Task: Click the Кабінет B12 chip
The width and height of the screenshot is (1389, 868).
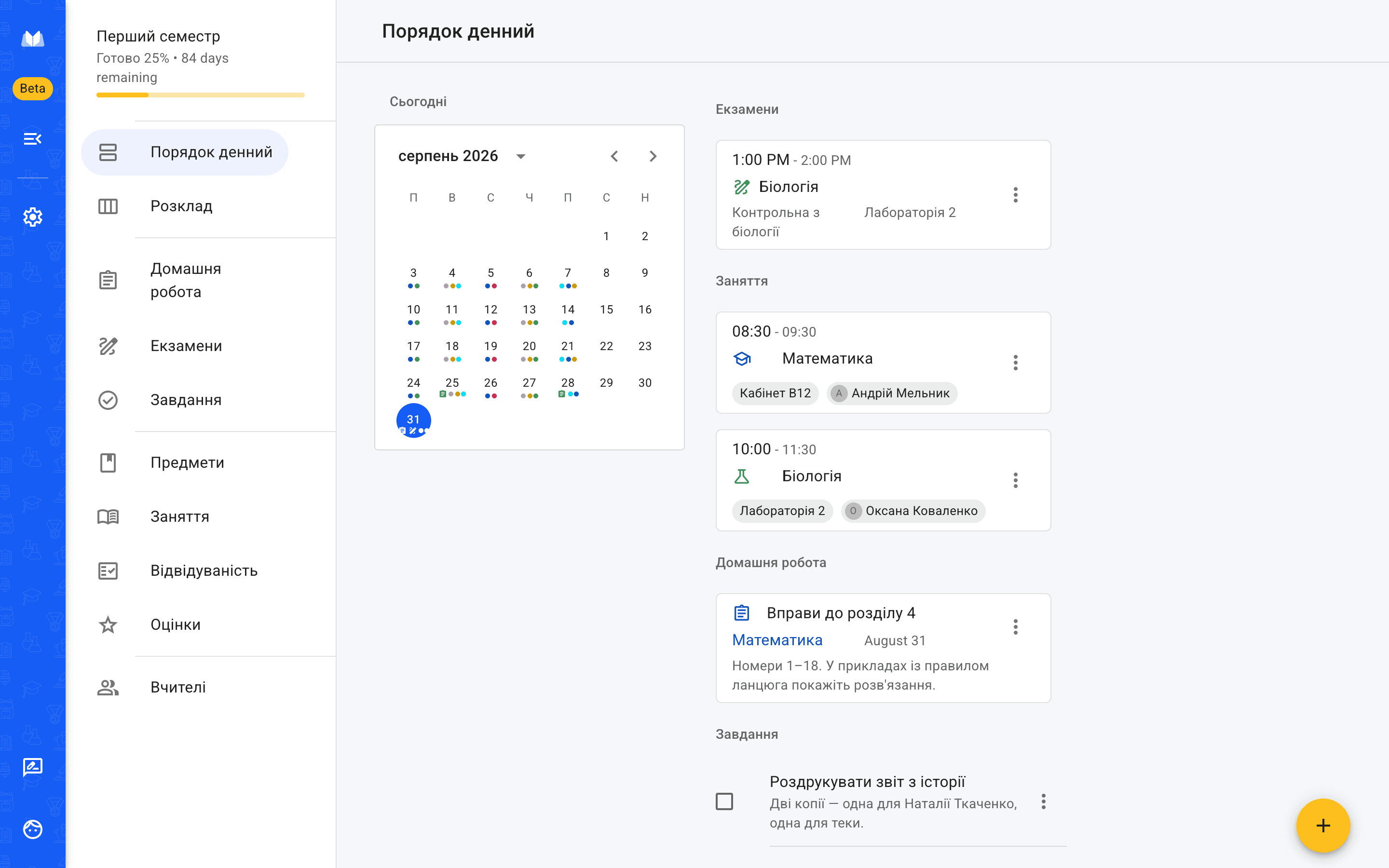Action: [775, 393]
